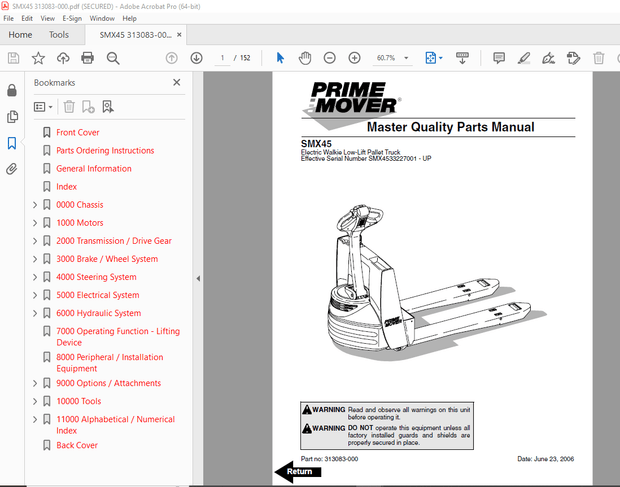This screenshot has height=487, width=620.
Task: Expand the 4000 Steering System bookmark
Action: point(35,277)
